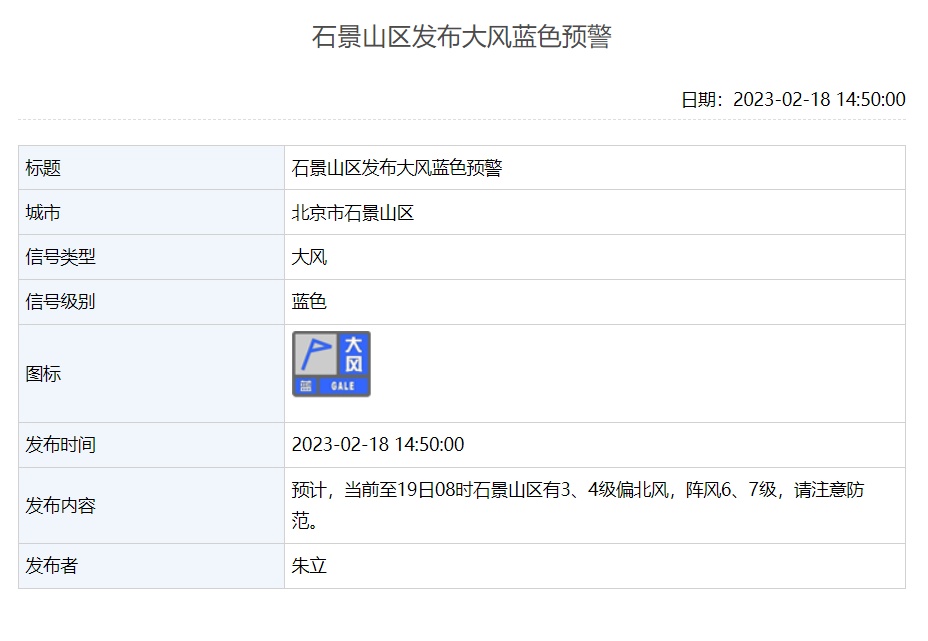Click the warning content text beginning 预计
Viewport: 928px width, 641px height.
pos(577,491)
